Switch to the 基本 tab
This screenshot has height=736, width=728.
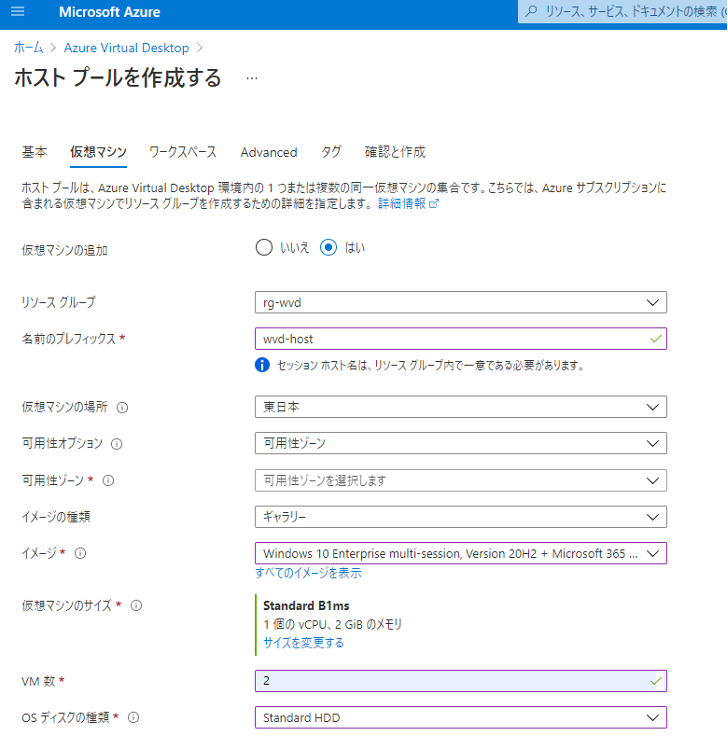point(34,152)
